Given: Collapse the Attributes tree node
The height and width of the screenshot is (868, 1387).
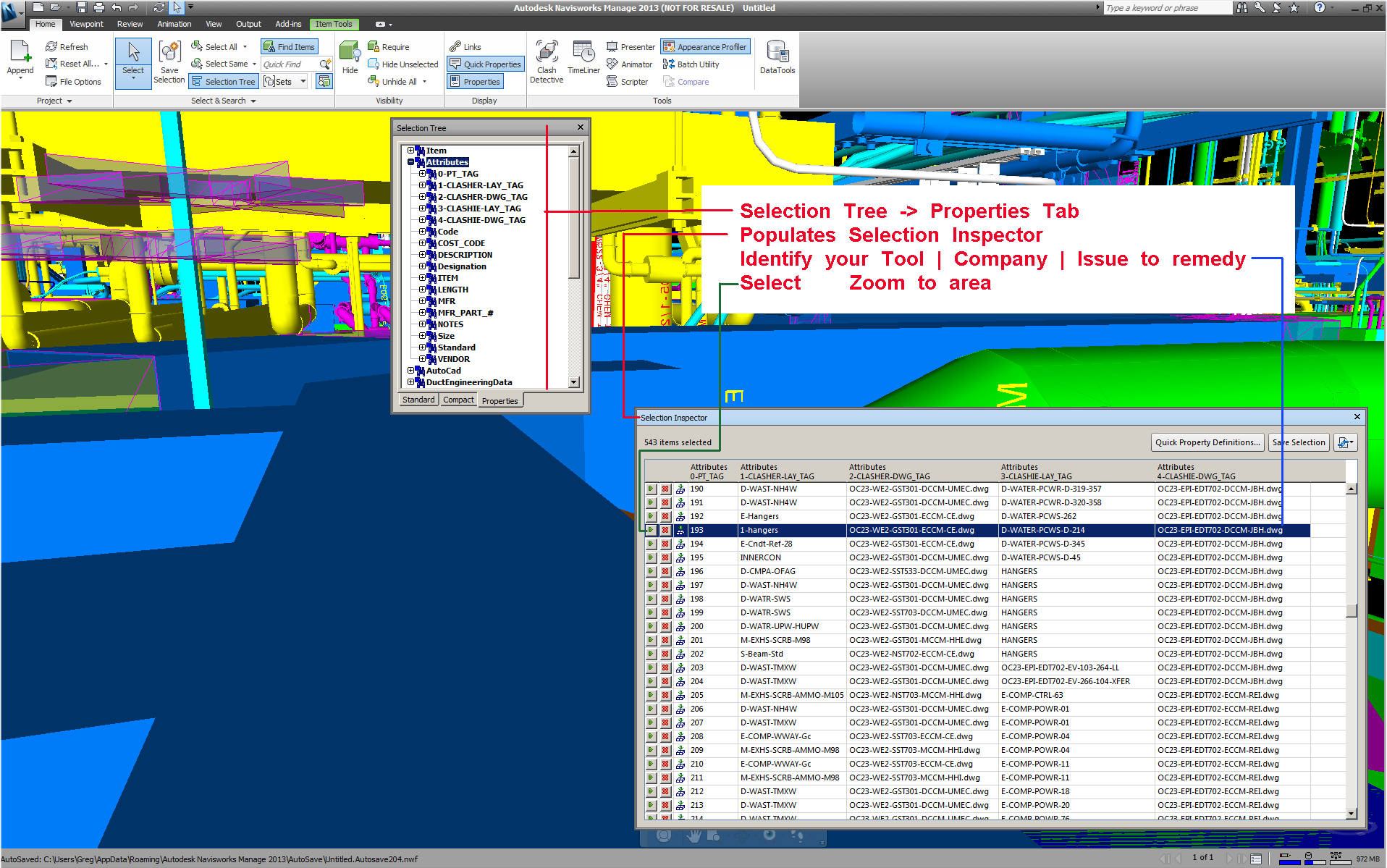Looking at the screenshot, I should pyautogui.click(x=410, y=162).
